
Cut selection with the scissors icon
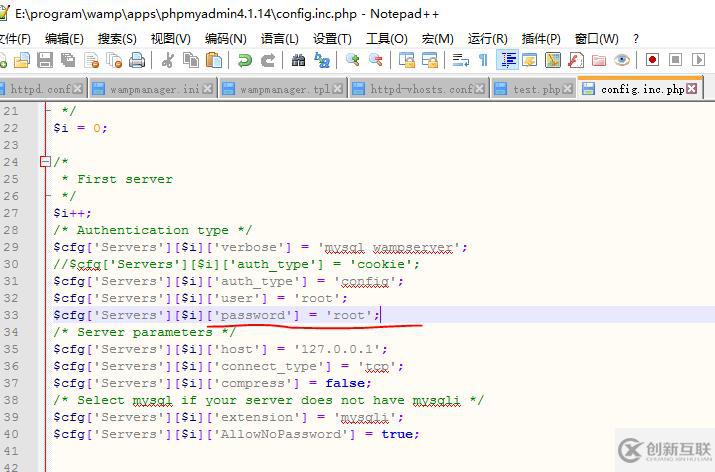168,60
